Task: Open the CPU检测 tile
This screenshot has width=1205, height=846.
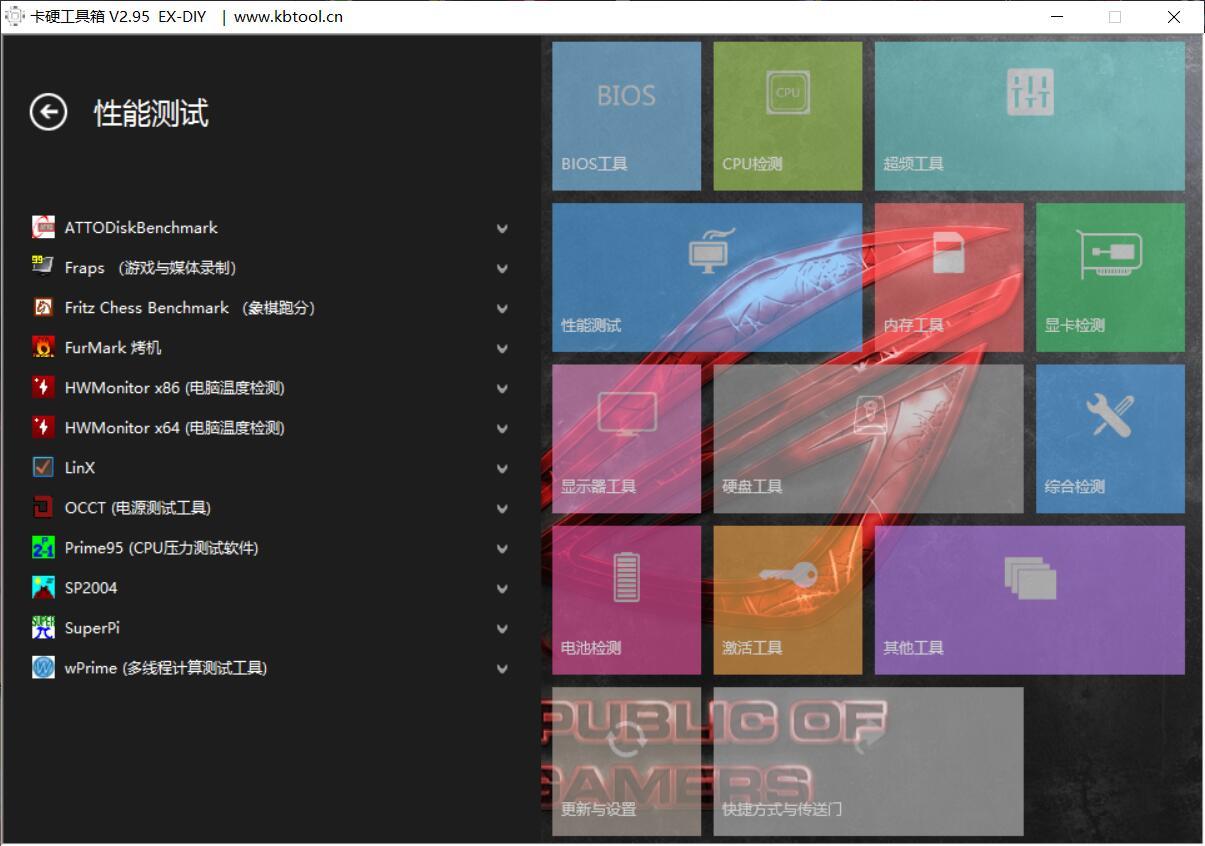Action: 788,116
